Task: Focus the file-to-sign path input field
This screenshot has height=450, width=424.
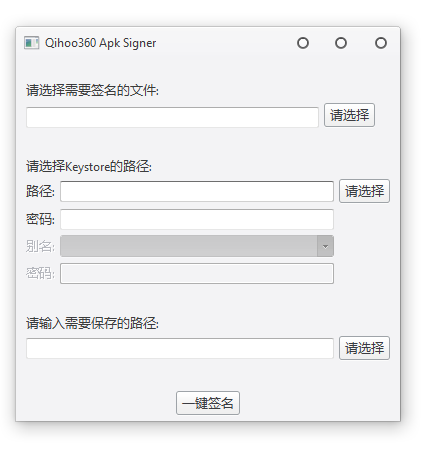Action: pos(172,117)
